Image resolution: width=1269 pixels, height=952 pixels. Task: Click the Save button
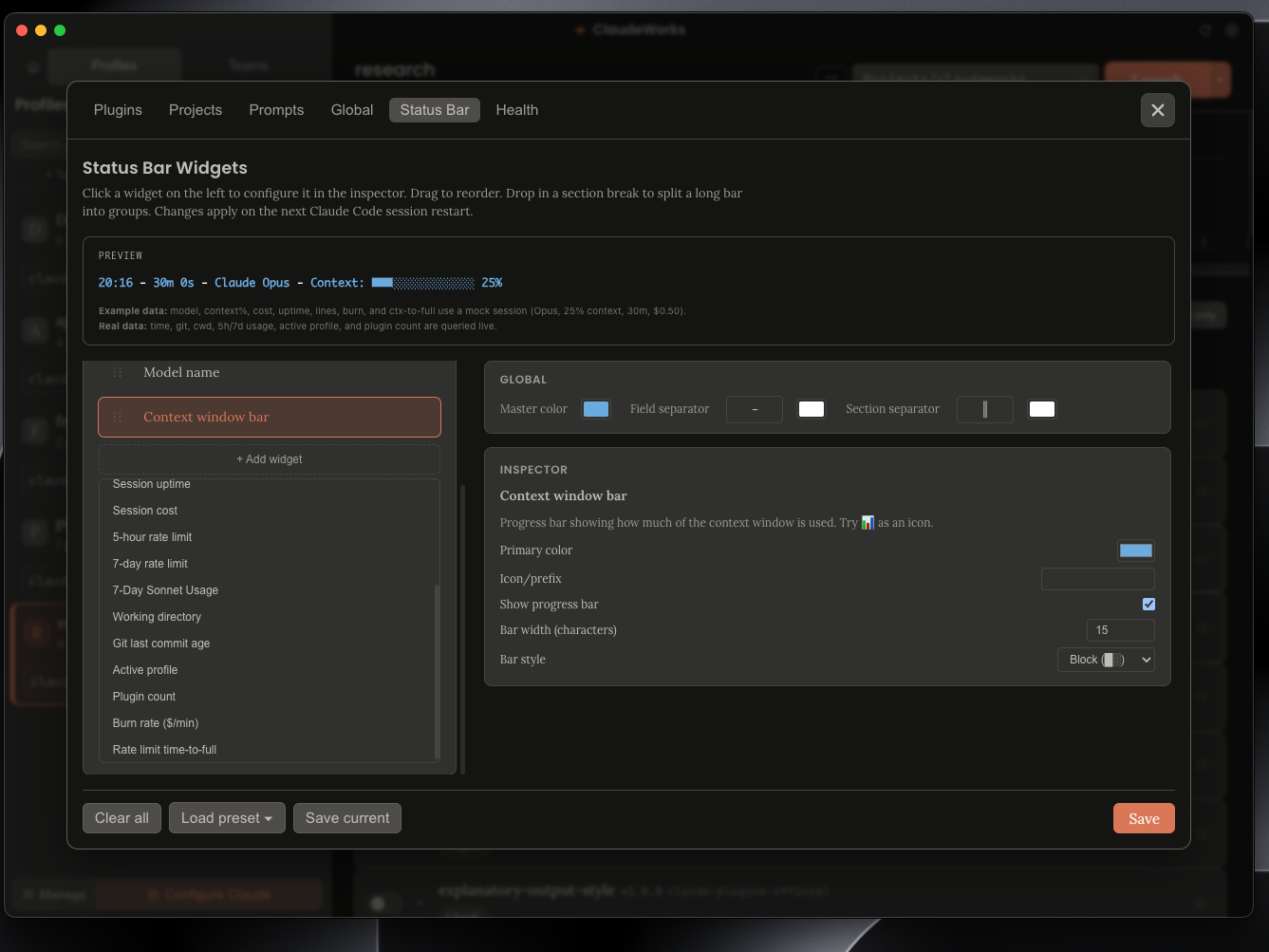point(1144,817)
